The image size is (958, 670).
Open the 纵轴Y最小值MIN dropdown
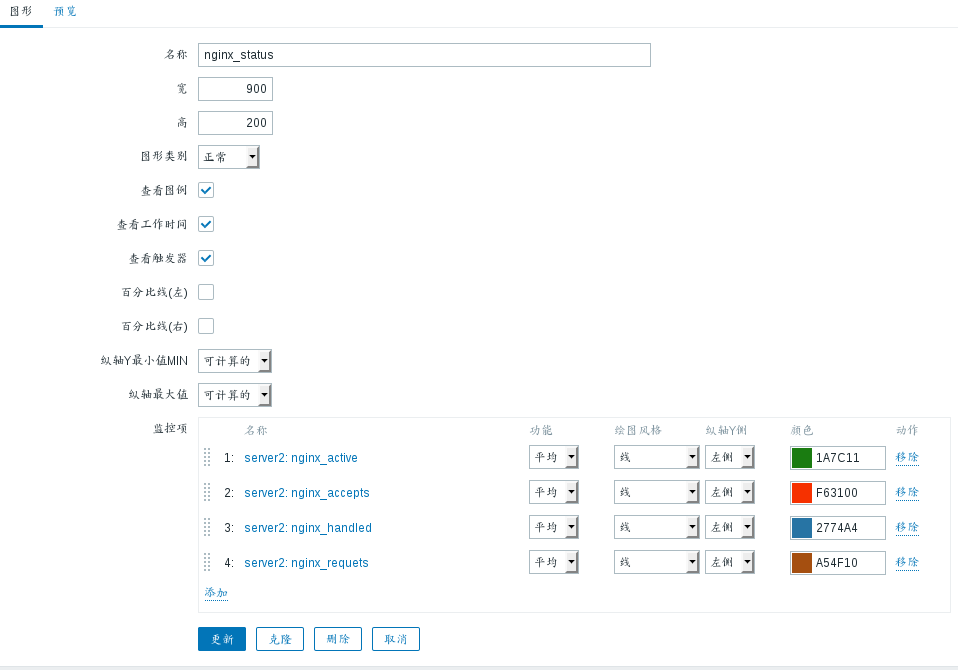[235, 361]
